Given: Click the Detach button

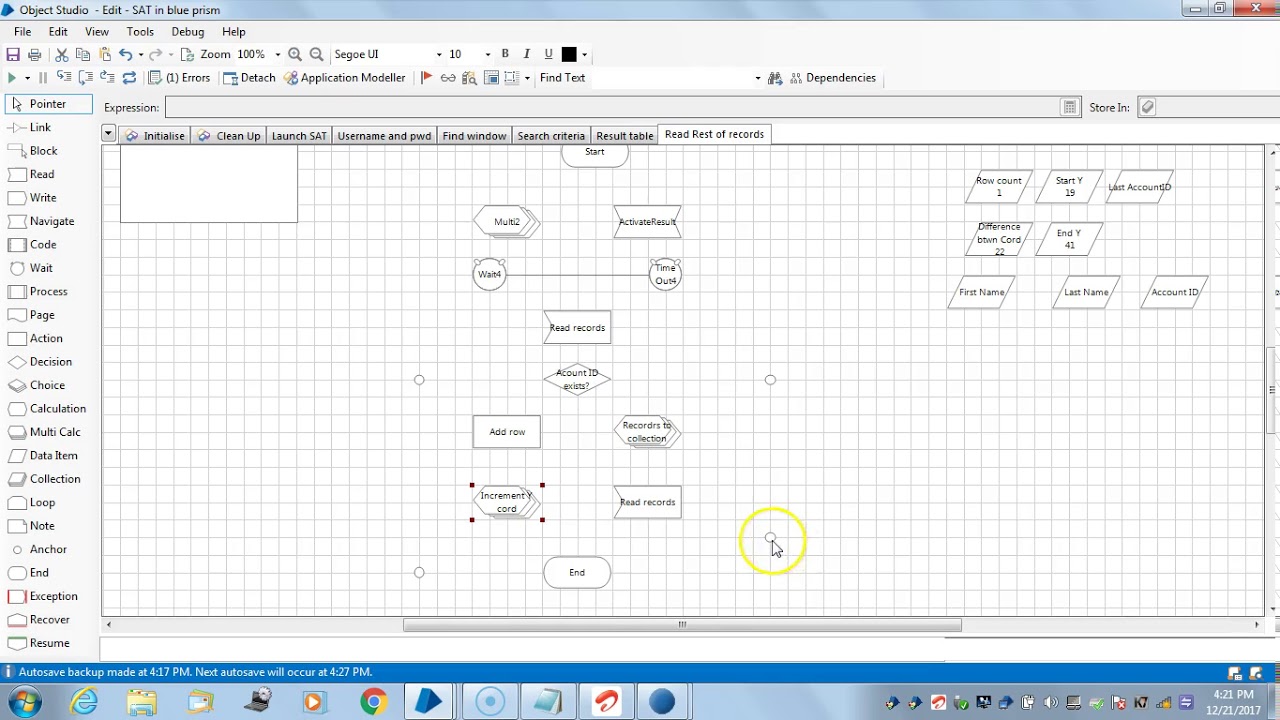Looking at the screenshot, I should click(x=249, y=78).
